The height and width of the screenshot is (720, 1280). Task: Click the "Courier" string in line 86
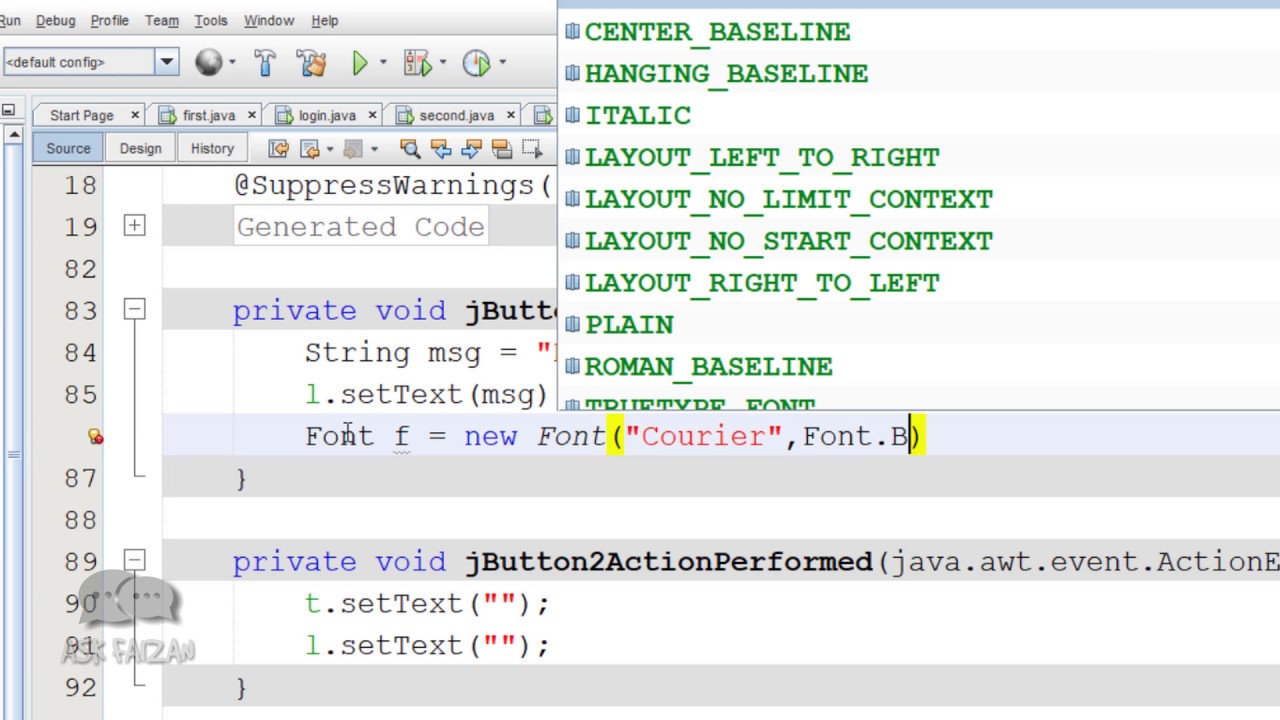(x=704, y=437)
